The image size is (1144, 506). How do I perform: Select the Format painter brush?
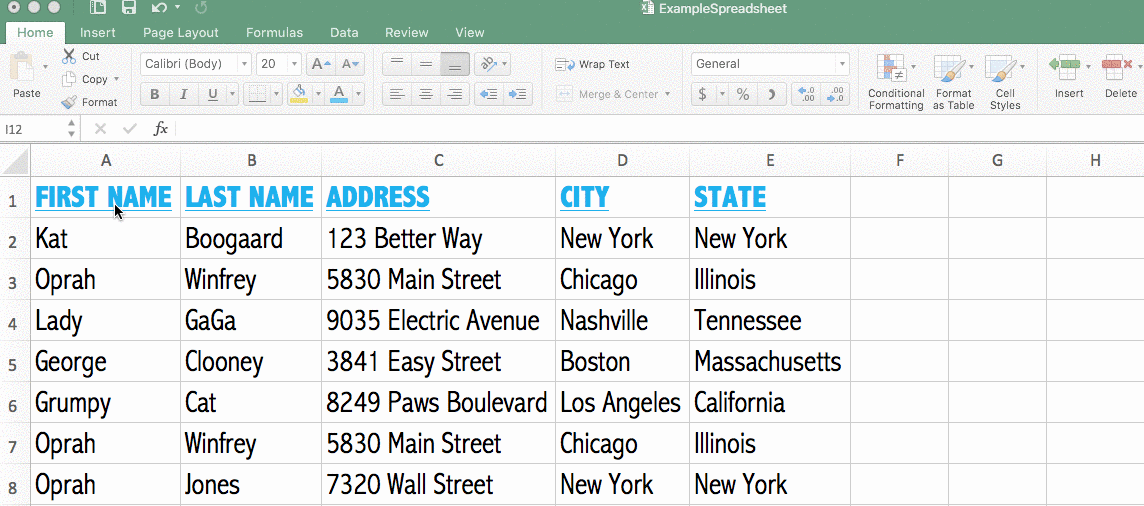pyautogui.click(x=69, y=102)
